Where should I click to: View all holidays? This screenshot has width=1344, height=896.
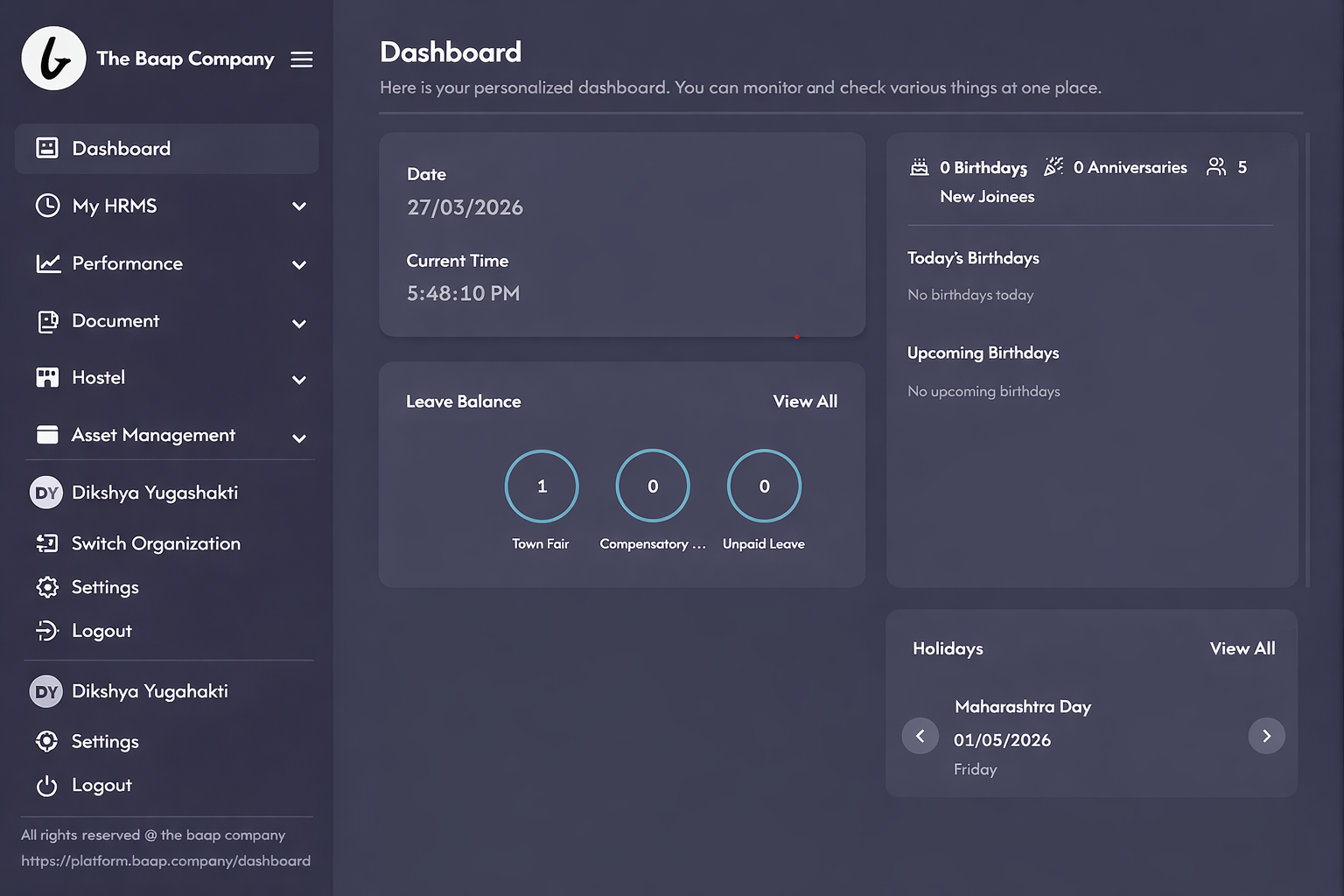(1242, 648)
